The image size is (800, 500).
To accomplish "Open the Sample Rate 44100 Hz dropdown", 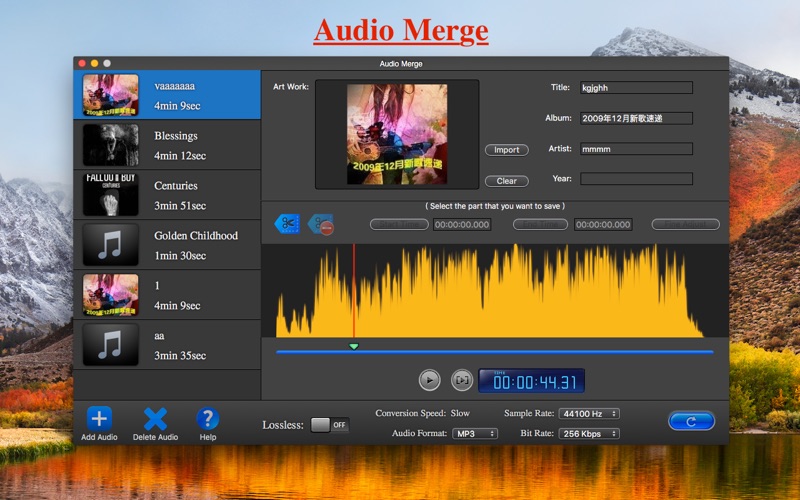I will tap(589, 414).
